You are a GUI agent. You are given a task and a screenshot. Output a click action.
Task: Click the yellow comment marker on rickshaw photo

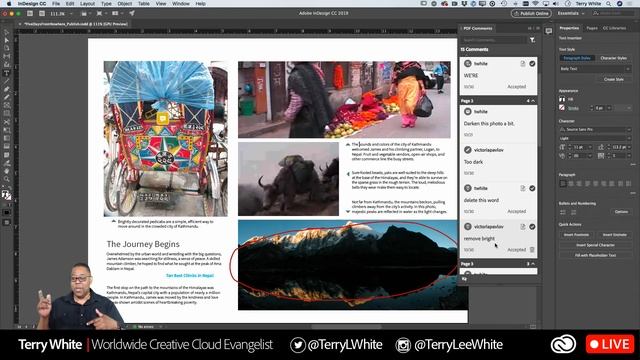pyautogui.click(x=162, y=119)
